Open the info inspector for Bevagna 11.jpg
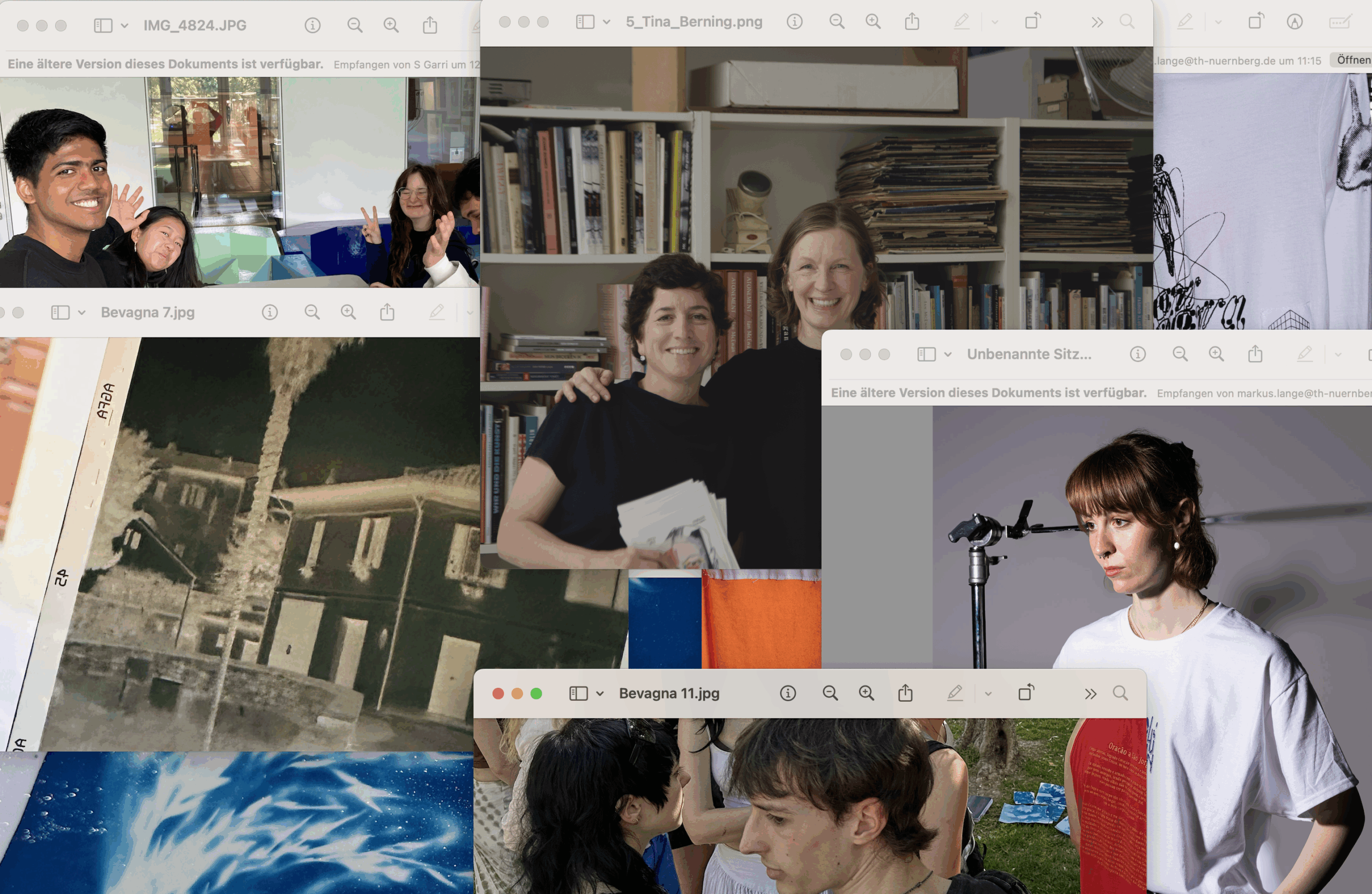 pyautogui.click(x=787, y=693)
